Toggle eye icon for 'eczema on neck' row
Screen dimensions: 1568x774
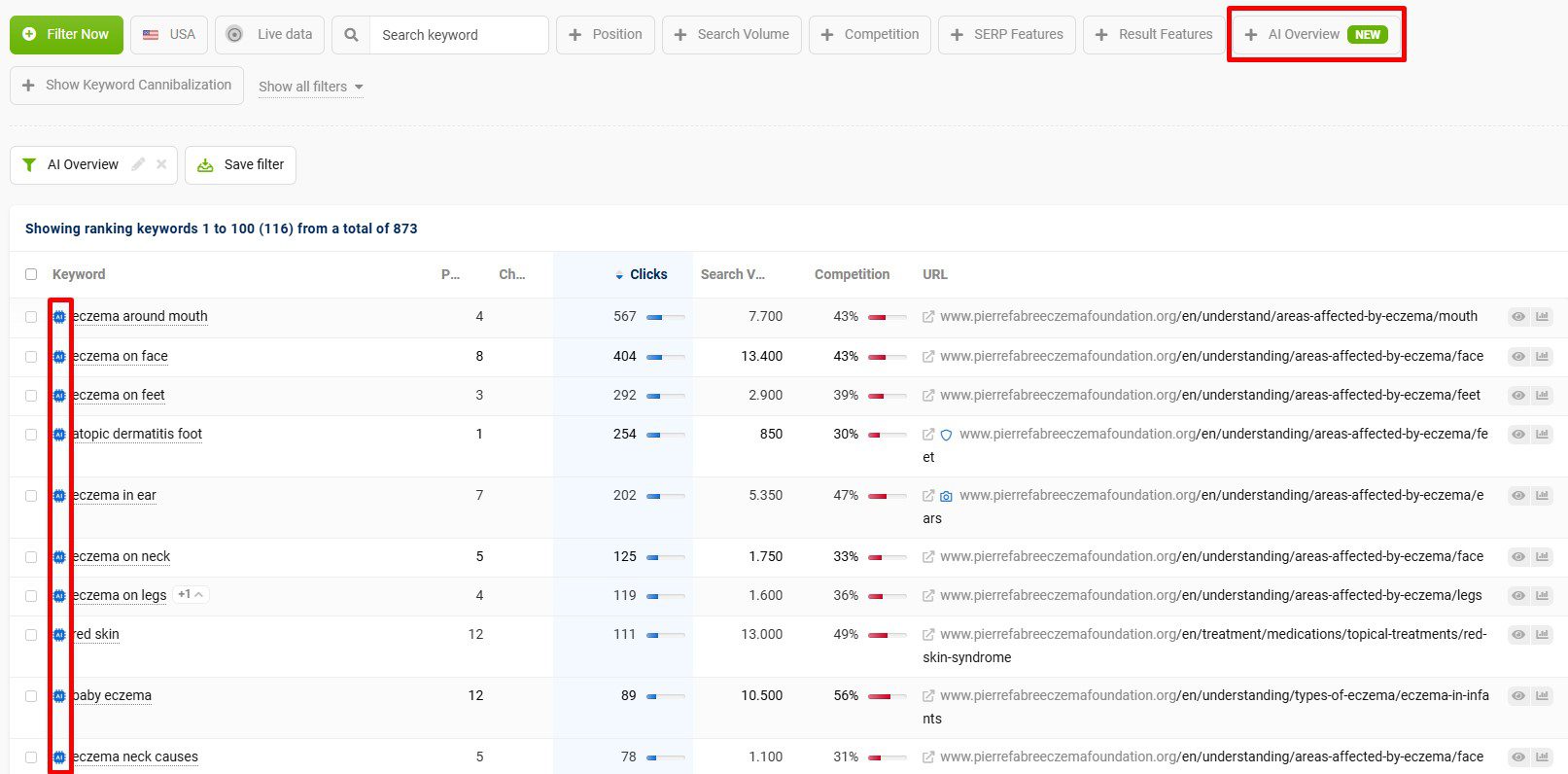[x=1517, y=557]
